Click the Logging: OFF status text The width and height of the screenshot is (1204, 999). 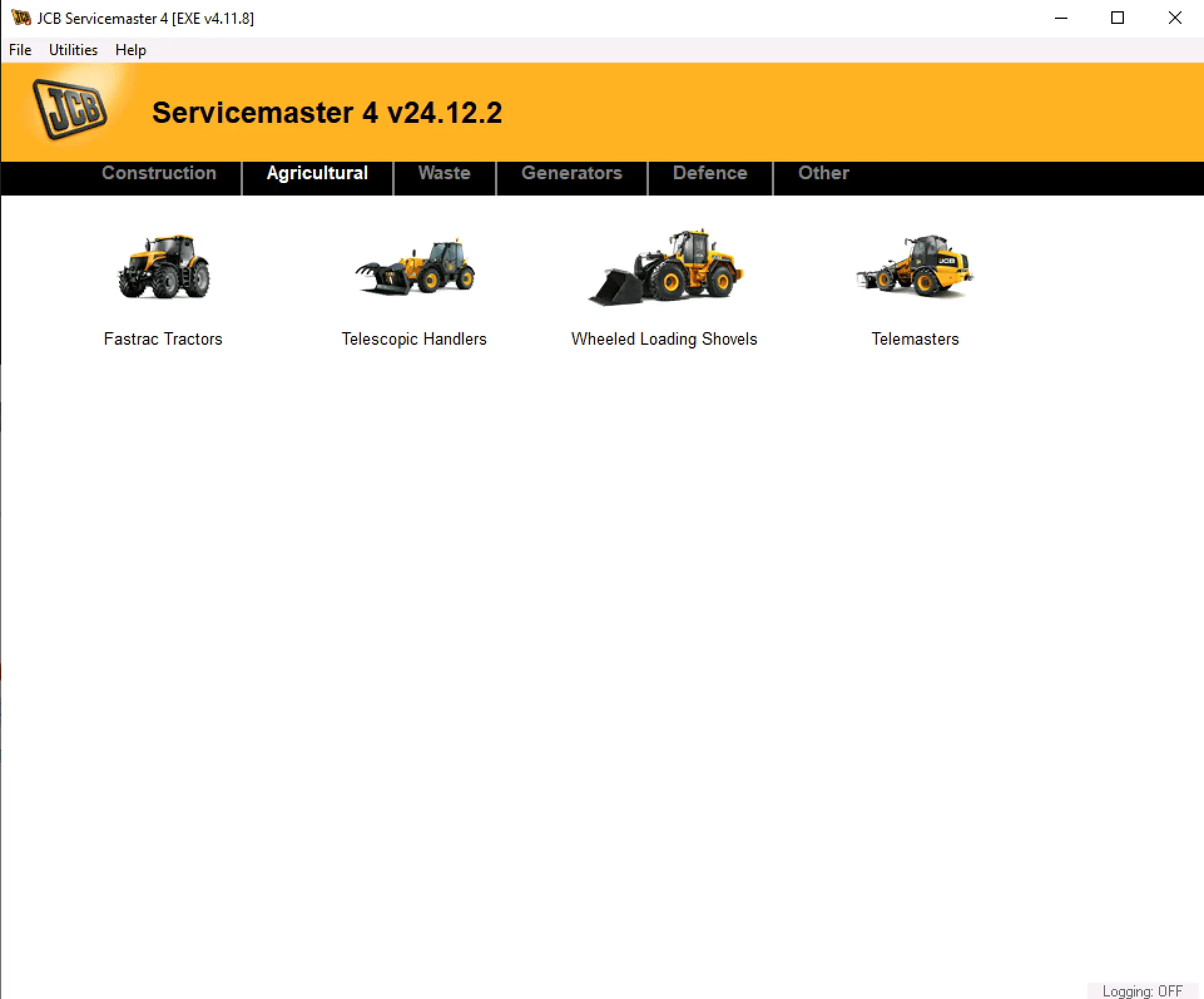click(x=1143, y=991)
